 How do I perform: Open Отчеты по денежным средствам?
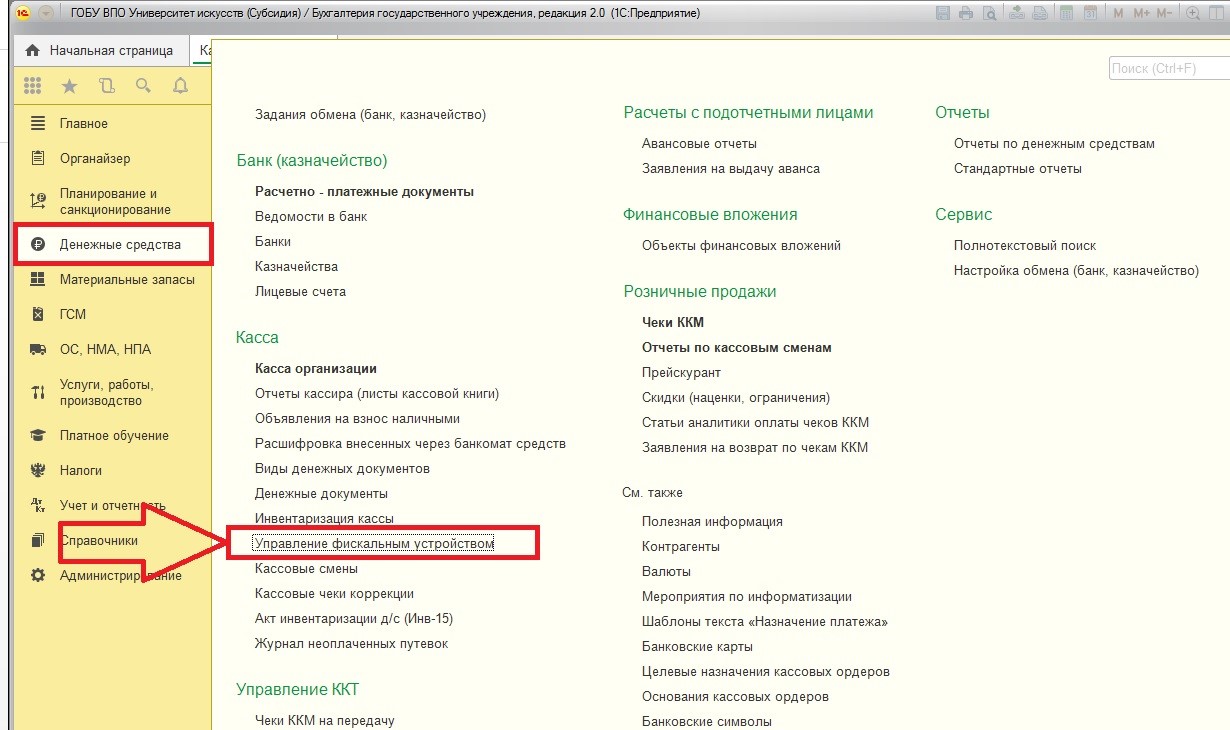tap(1054, 143)
